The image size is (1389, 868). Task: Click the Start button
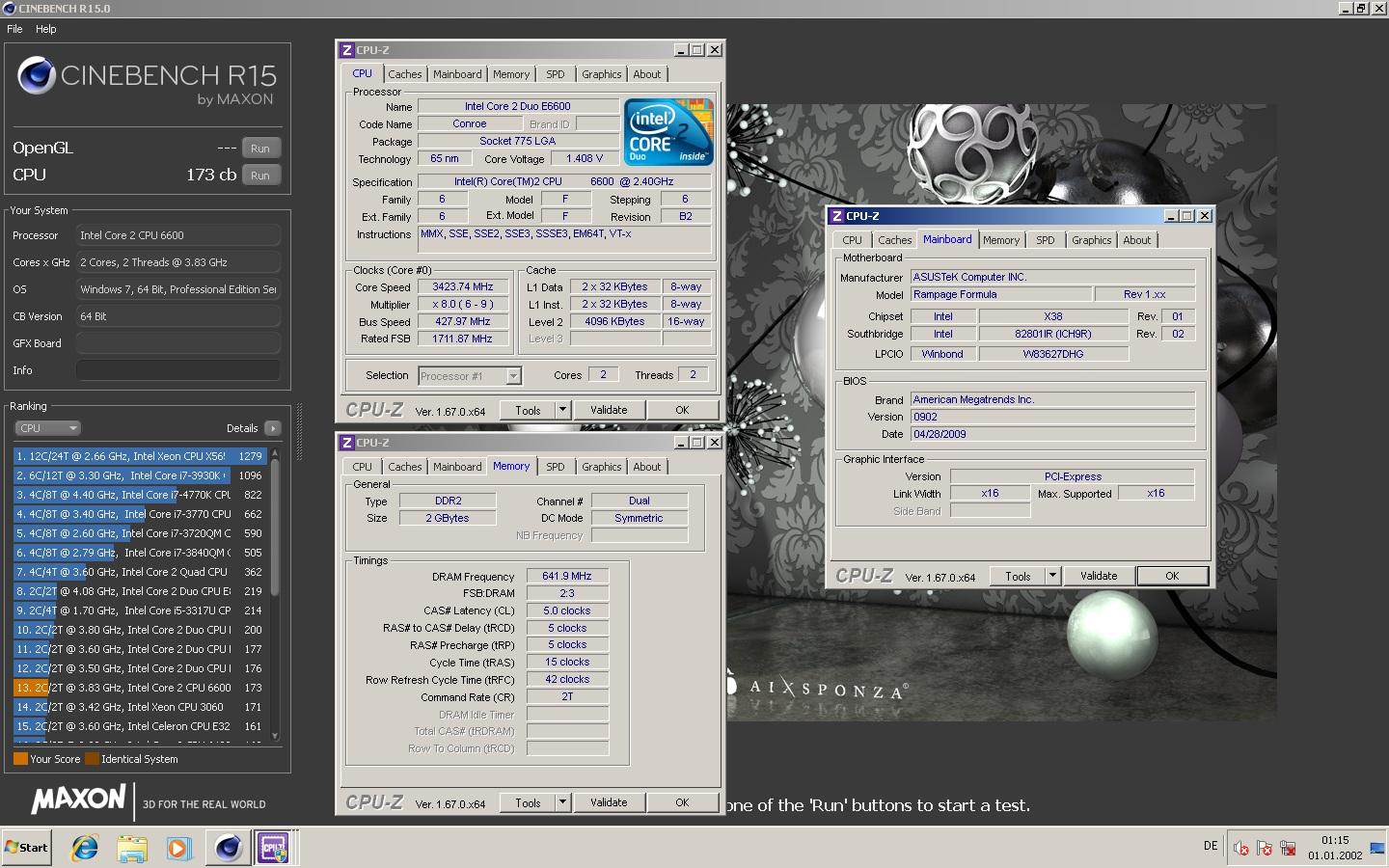(x=26, y=848)
